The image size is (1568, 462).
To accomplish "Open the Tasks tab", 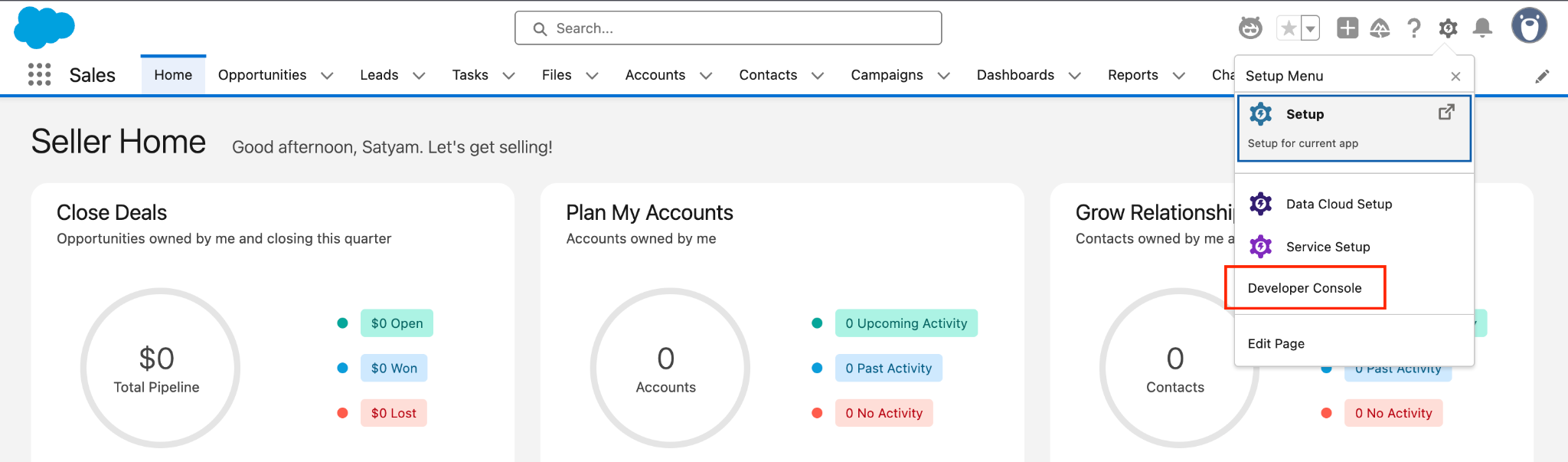I will click(470, 75).
